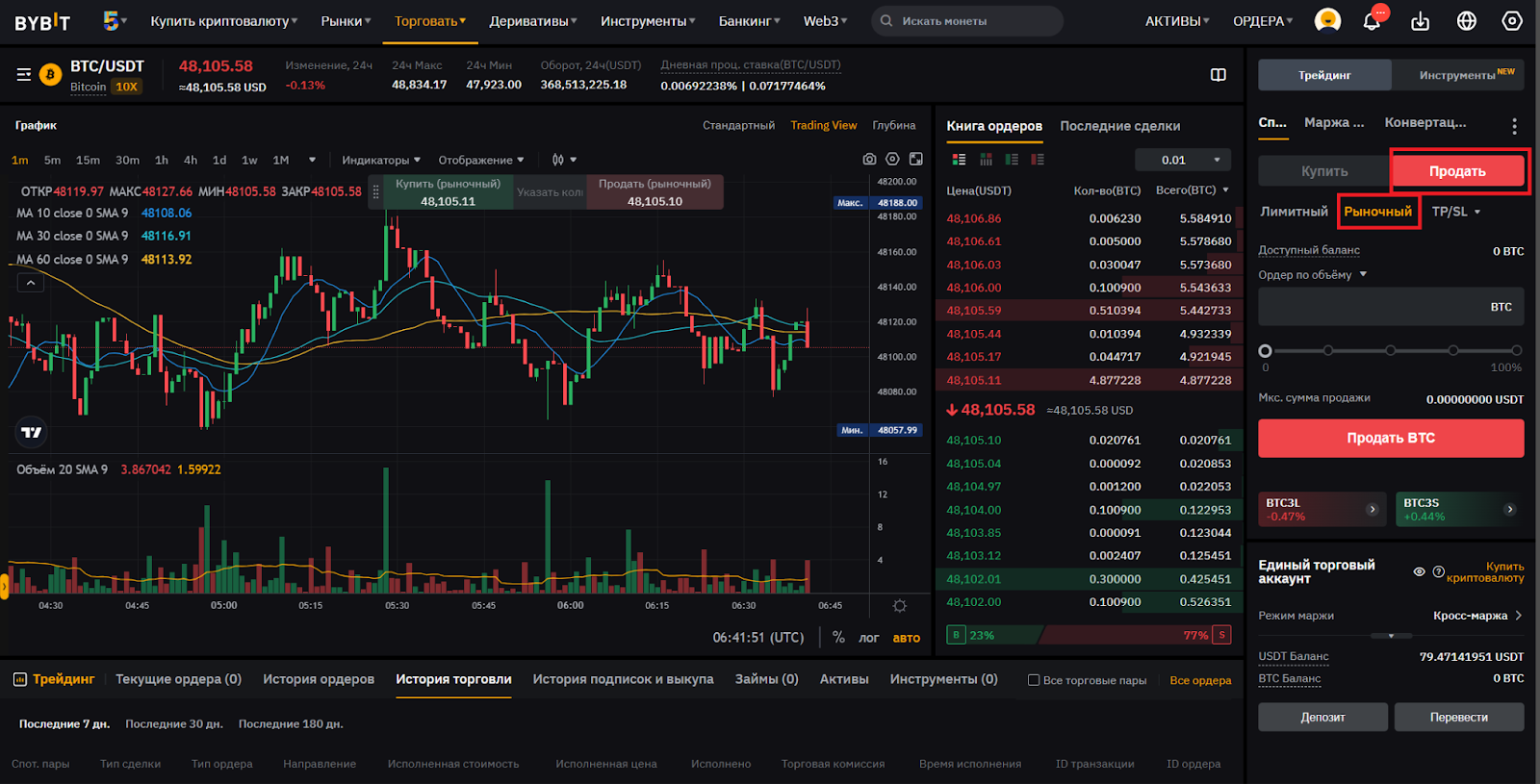Click the help question mark icon
This screenshot has width=1540, height=784.
click(x=1438, y=571)
